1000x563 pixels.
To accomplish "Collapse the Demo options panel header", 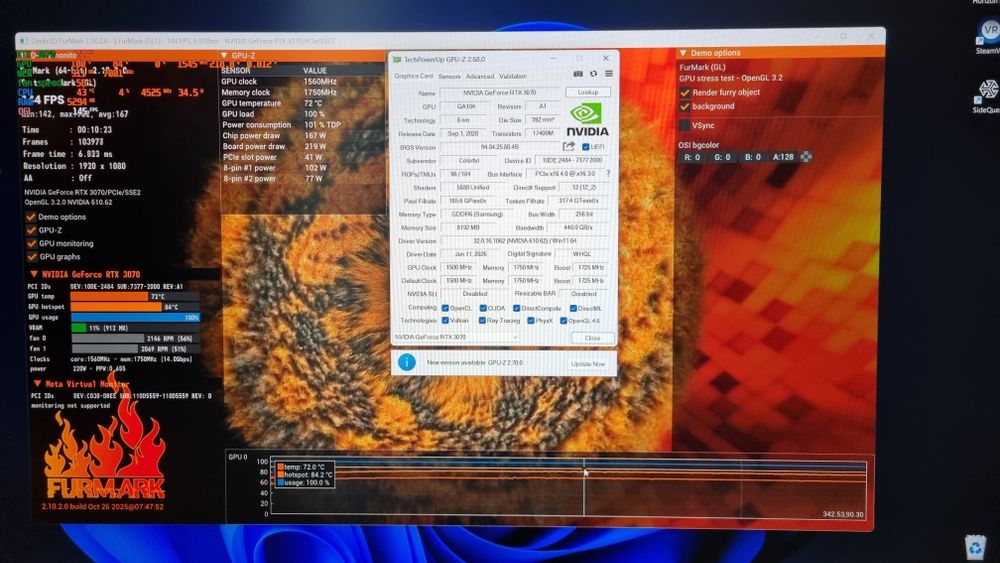I will pyautogui.click(x=684, y=53).
